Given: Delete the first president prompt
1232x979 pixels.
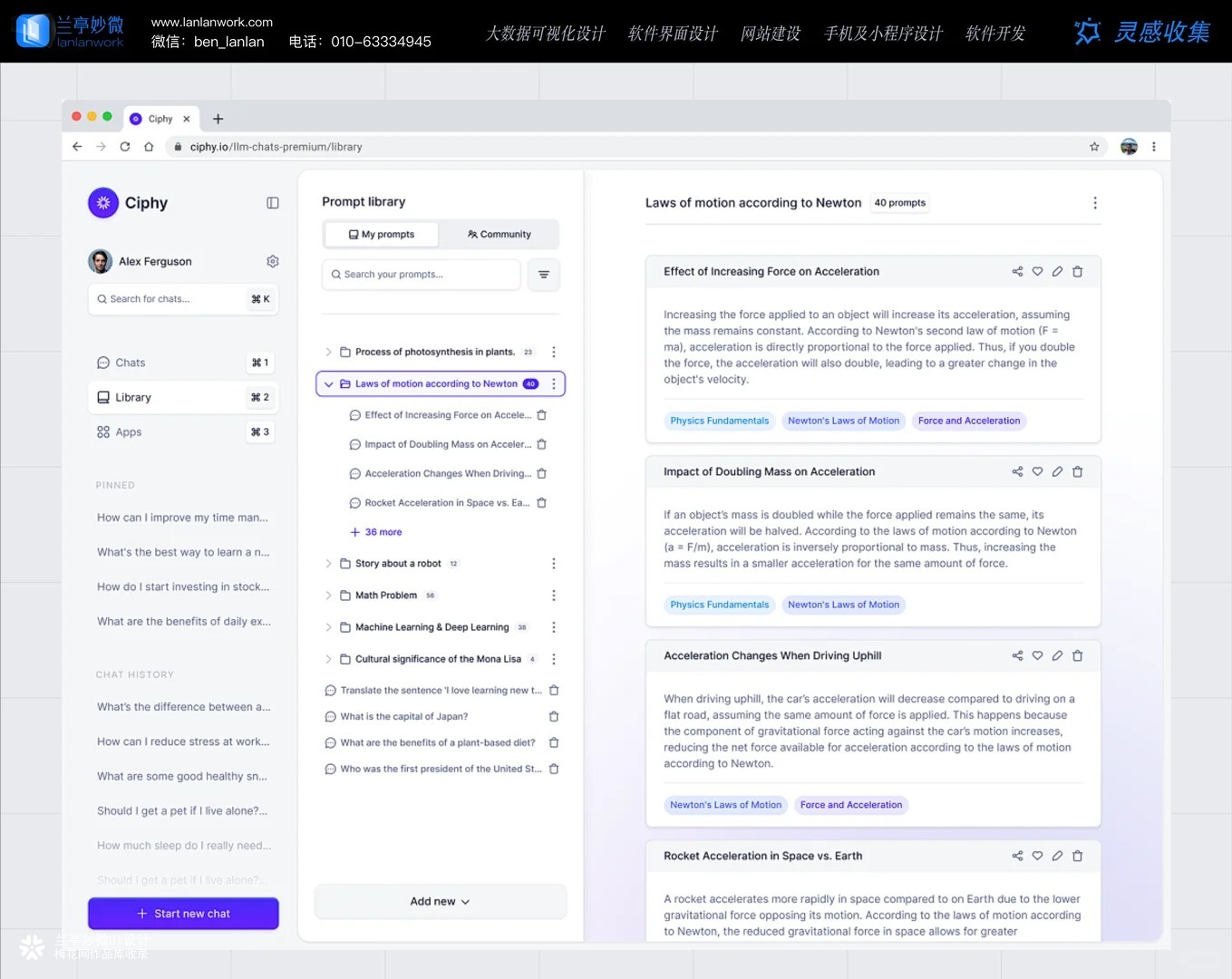Looking at the screenshot, I should pos(554,769).
